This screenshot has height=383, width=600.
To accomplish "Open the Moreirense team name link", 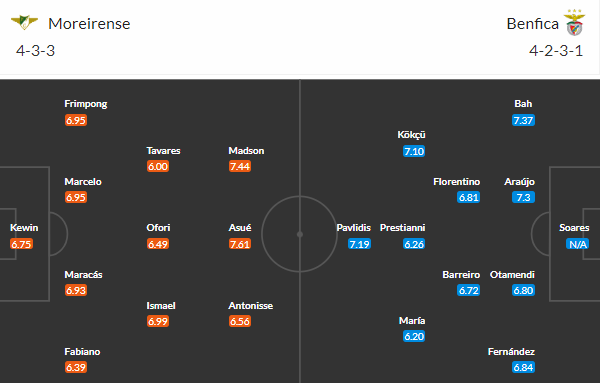I will (x=89, y=24).
